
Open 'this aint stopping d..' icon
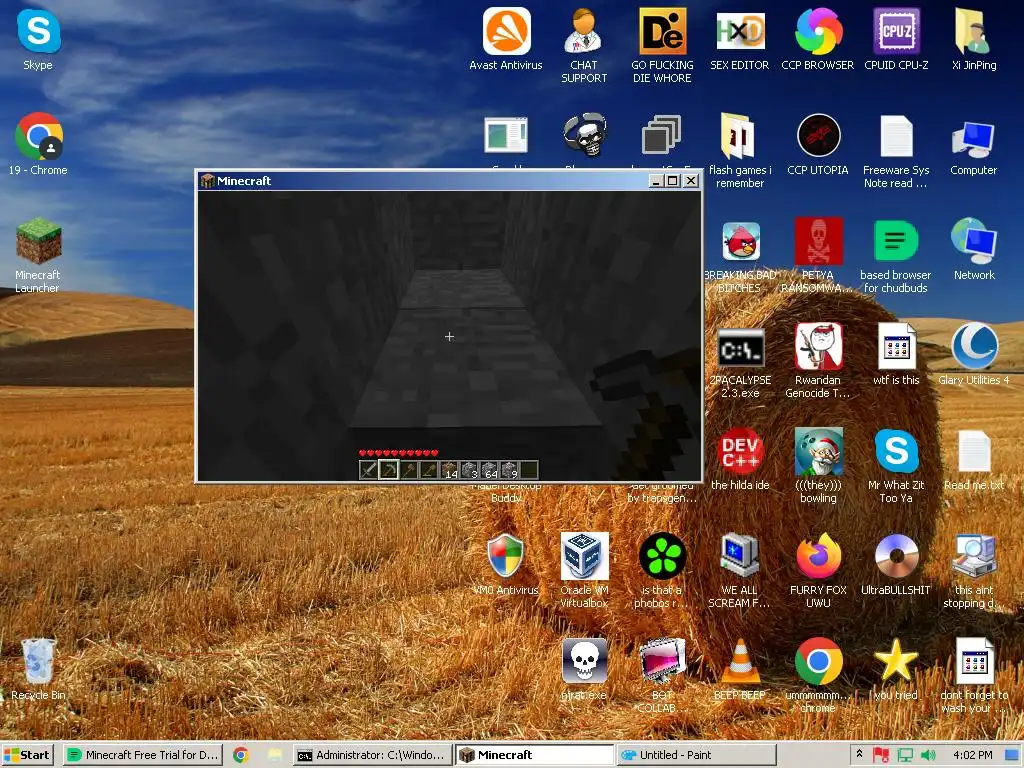coord(974,571)
